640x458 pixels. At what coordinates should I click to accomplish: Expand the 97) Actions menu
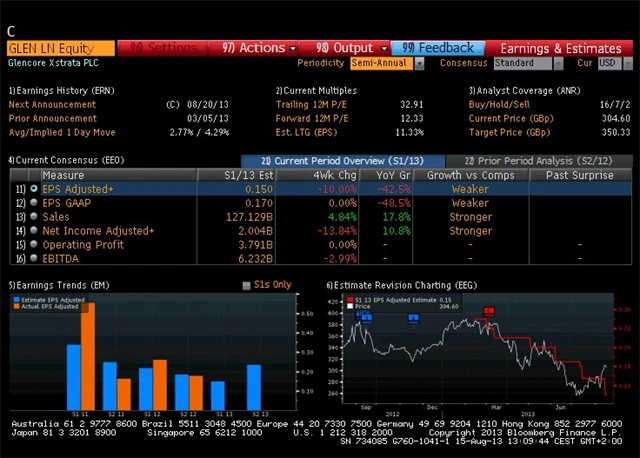[259, 48]
